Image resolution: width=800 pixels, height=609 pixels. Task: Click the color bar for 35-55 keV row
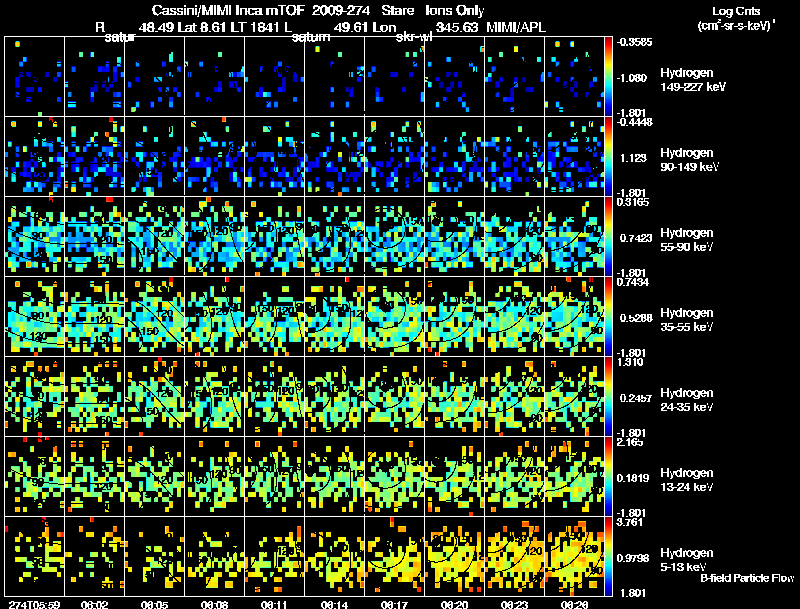click(x=608, y=317)
